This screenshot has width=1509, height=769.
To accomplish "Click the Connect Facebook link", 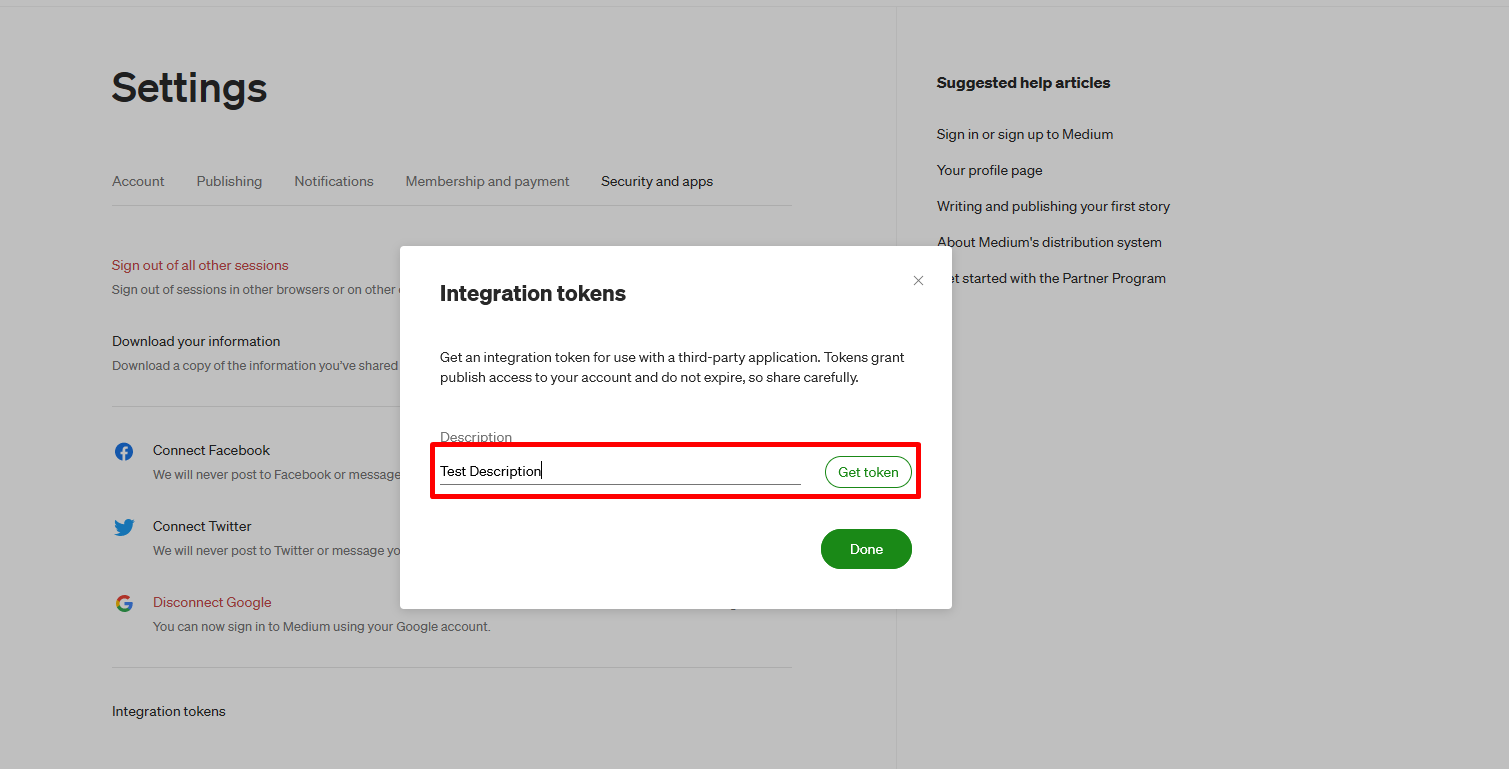I will tap(211, 450).
